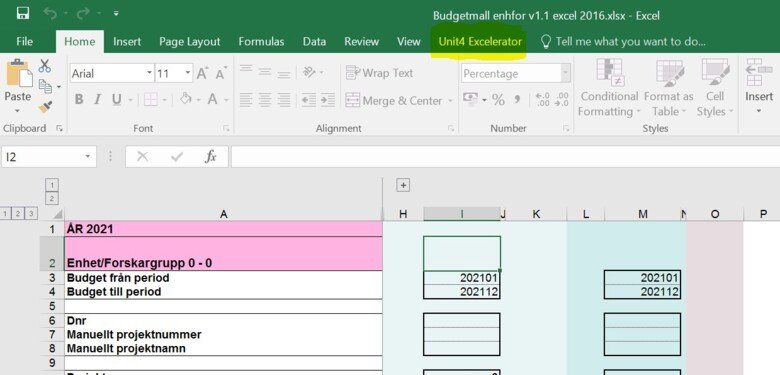Open the Review tab
The width and height of the screenshot is (780, 375).
coord(362,42)
